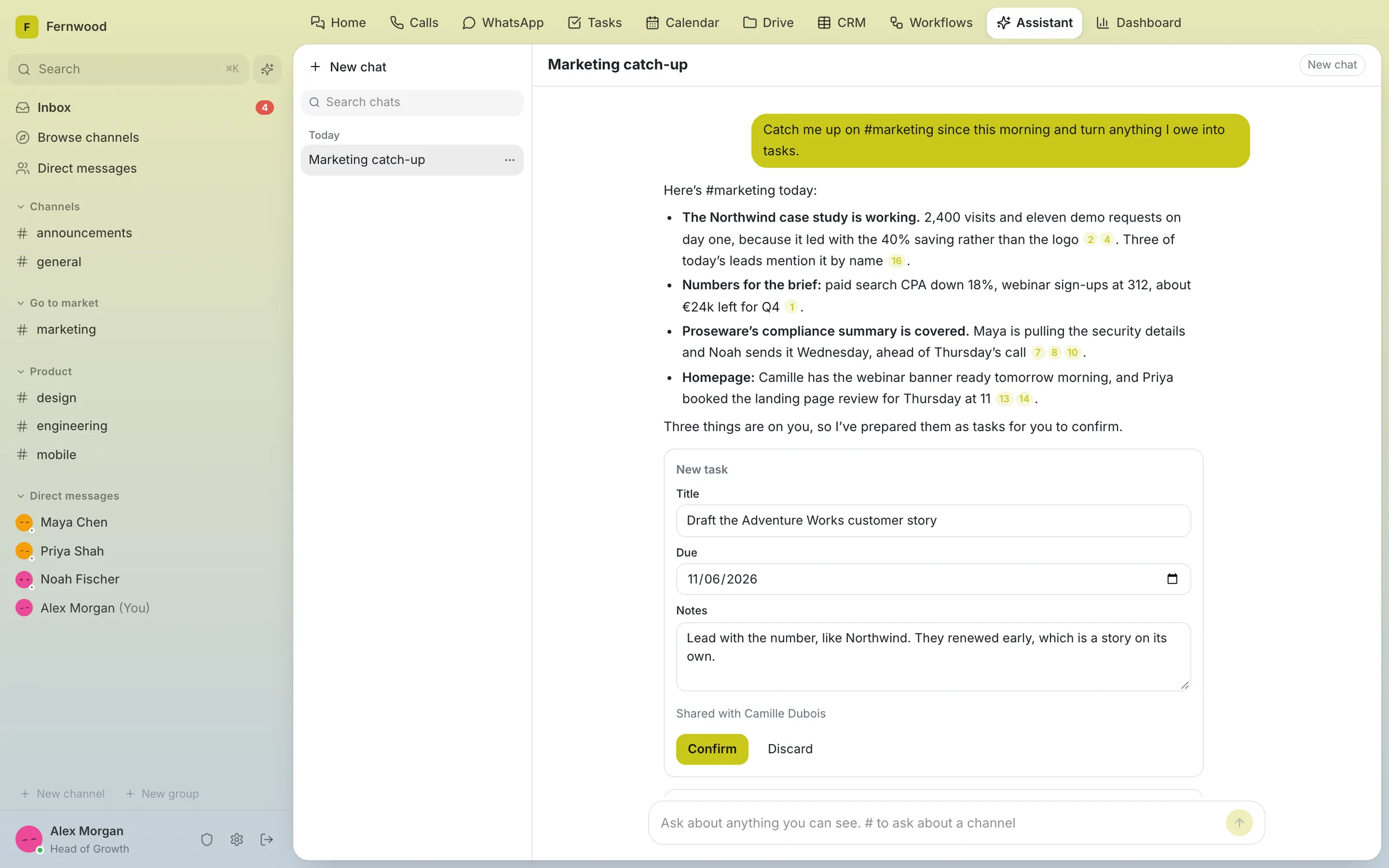Open citation 10 reference badge
This screenshot has height=868, width=1389.
click(x=1072, y=352)
